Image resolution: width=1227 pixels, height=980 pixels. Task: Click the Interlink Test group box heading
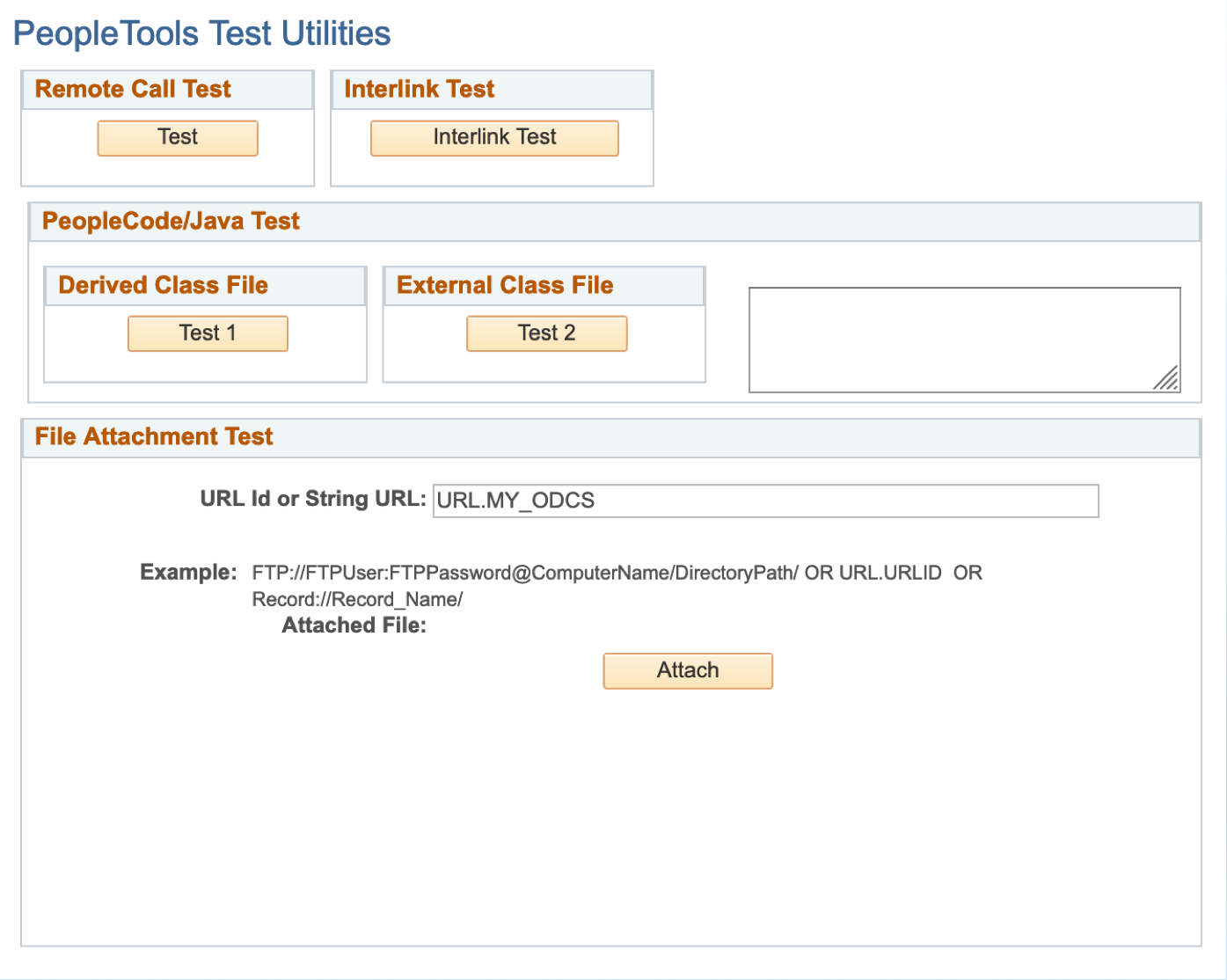point(420,90)
